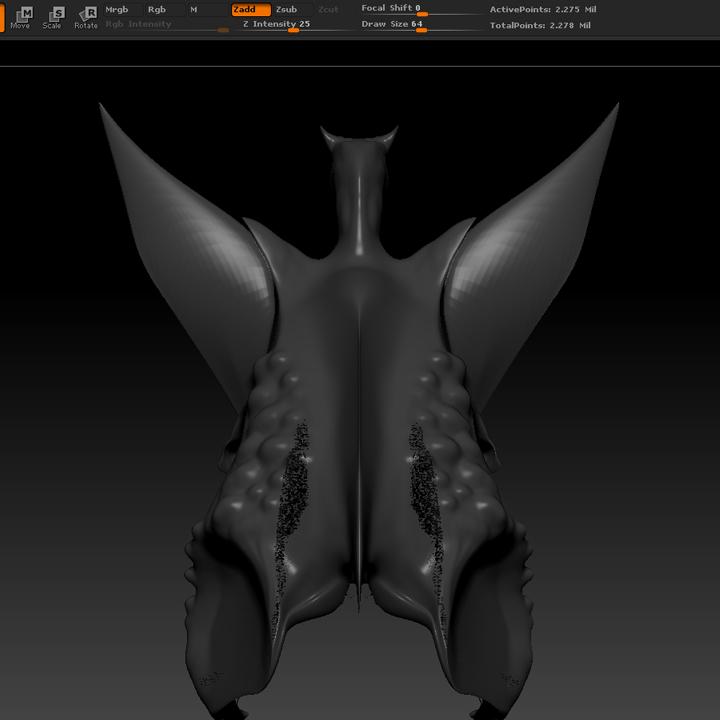The width and height of the screenshot is (720, 720).
Task: Switch on the Zsub sculpt mode
Action: (293, 10)
